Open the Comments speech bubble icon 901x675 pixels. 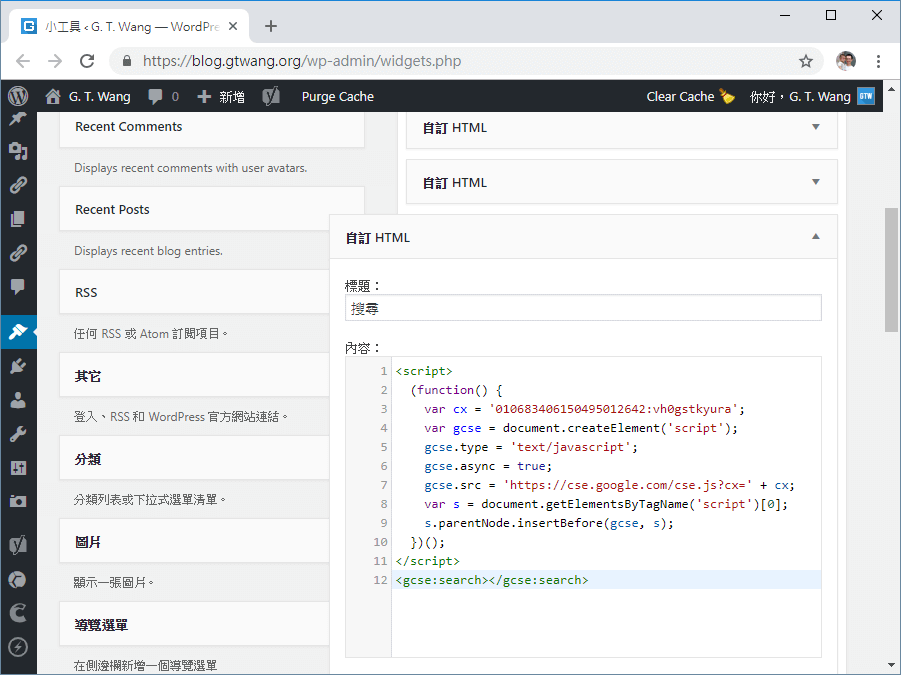pos(18,283)
